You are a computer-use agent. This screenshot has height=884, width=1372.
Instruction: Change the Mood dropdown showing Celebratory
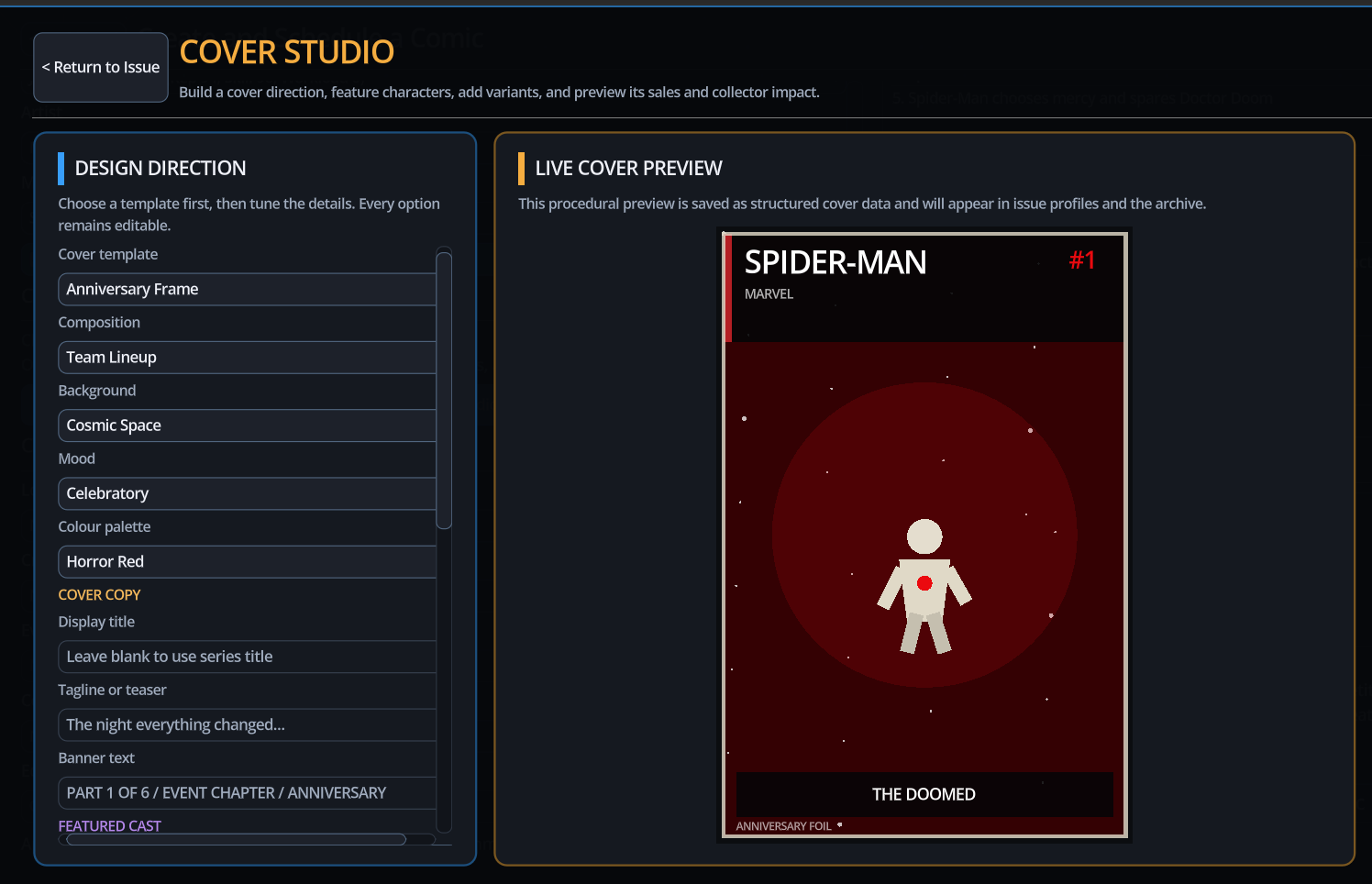point(248,493)
